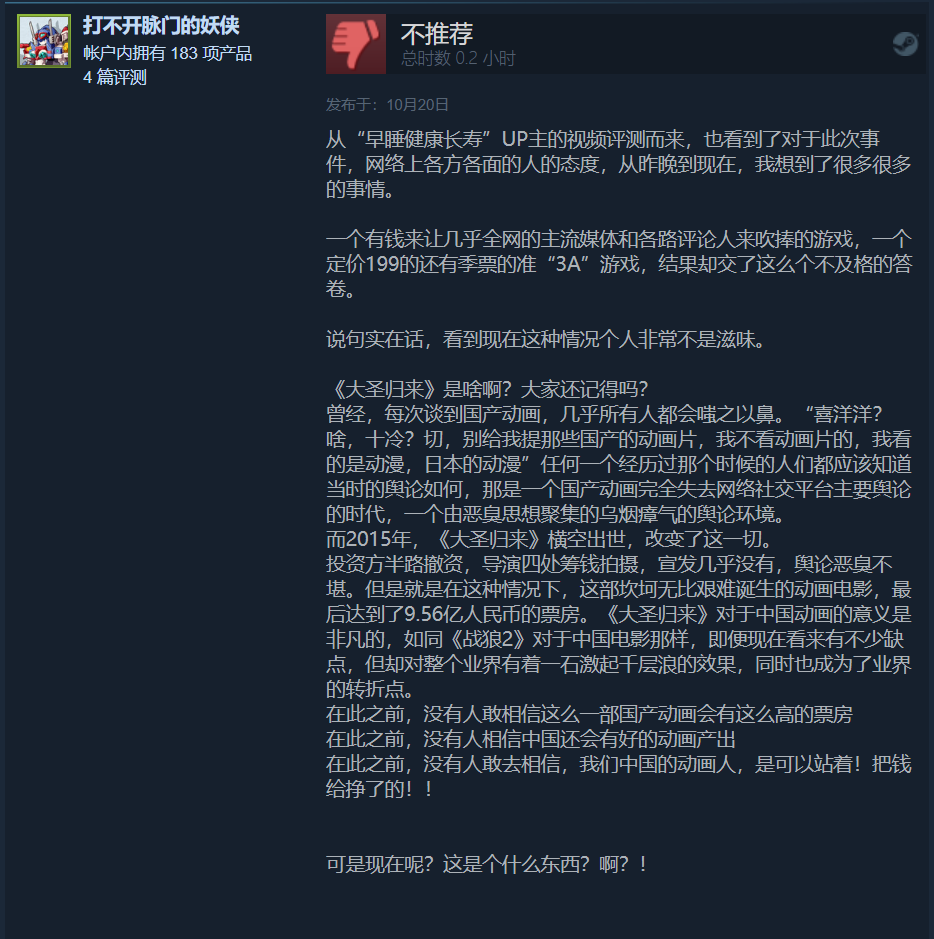
Task: Click the line starting 投资方半路撤资
Action: tap(618, 626)
